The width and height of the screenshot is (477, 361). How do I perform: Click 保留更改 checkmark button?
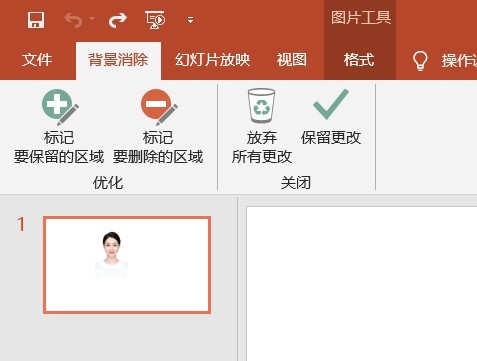tap(331, 117)
